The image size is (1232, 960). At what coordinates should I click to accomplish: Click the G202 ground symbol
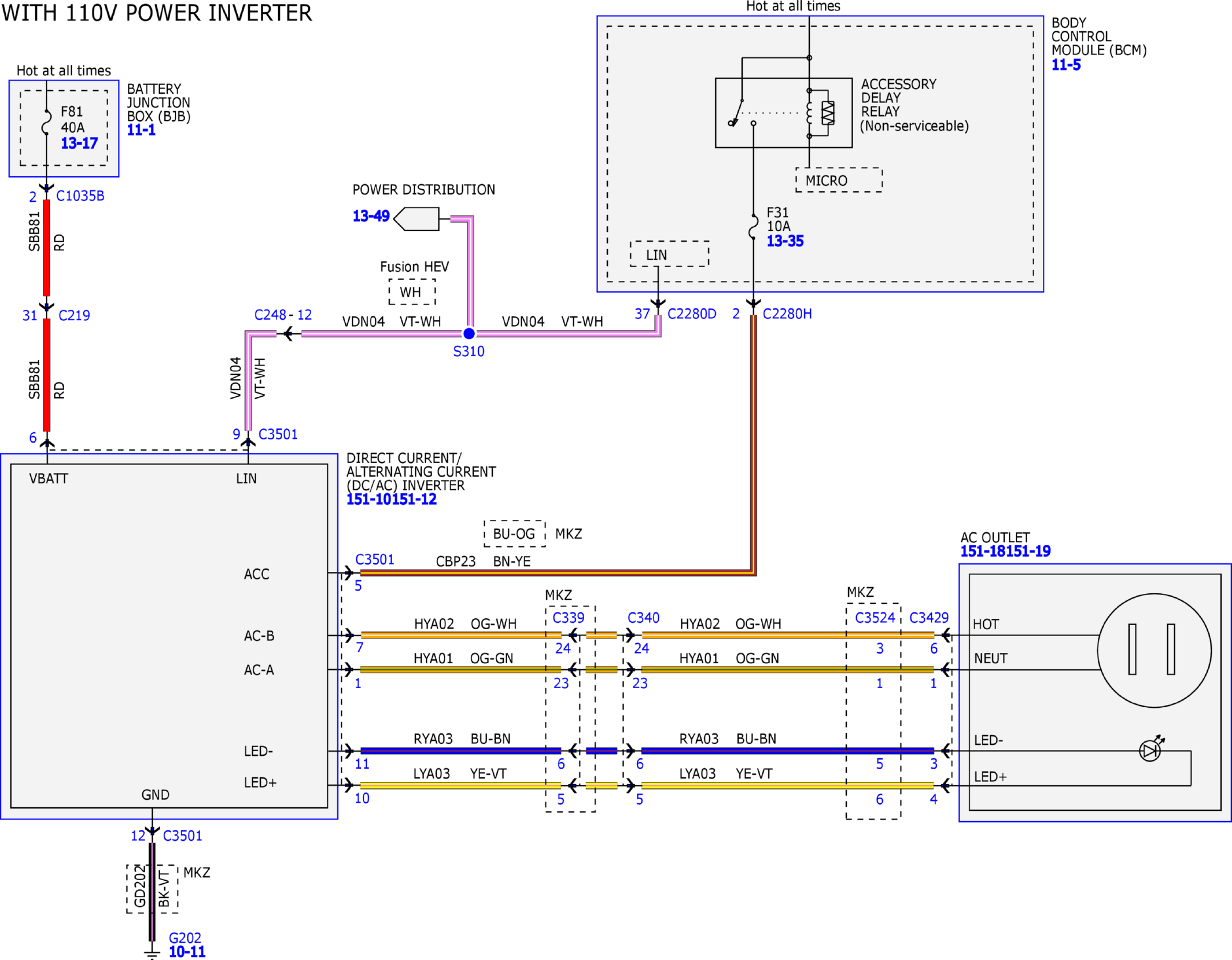tap(152, 954)
